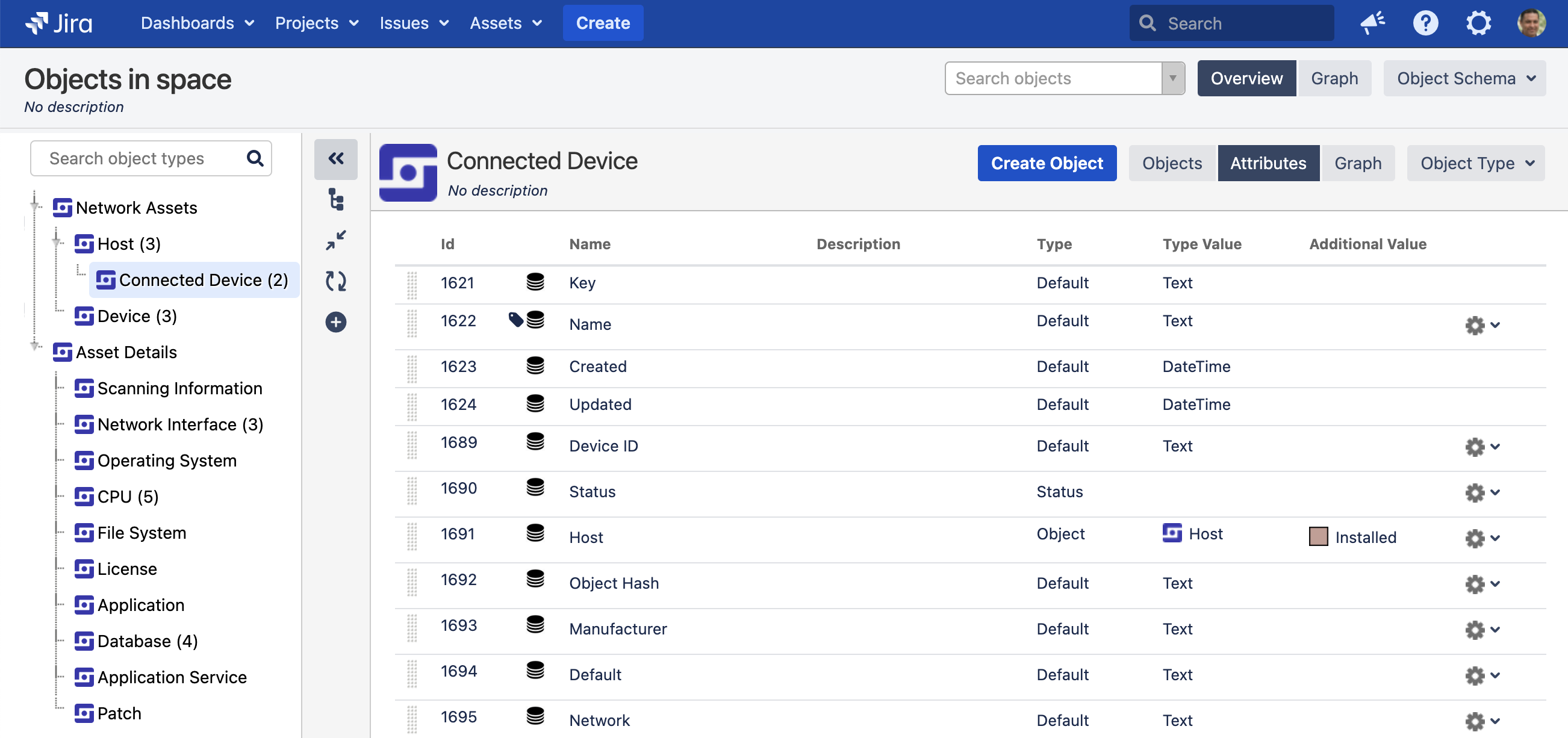Click the collapse-all arrows icon
The height and width of the screenshot is (738, 1568).
click(x=336, y=240)
